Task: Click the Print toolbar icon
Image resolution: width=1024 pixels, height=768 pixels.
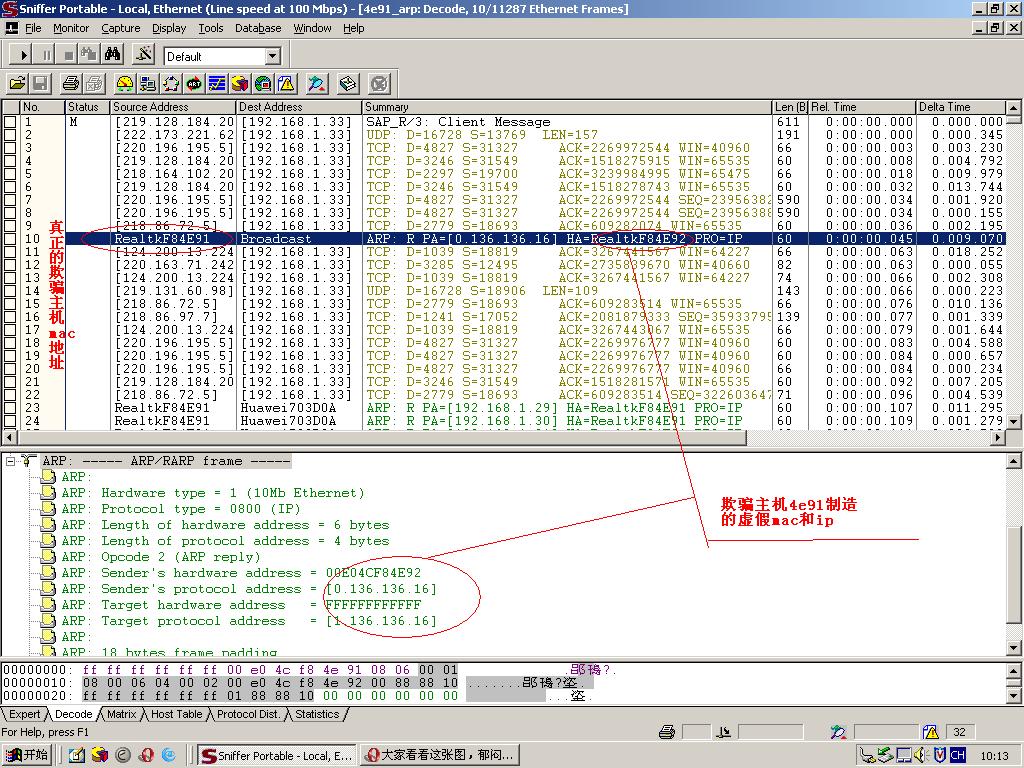Action: point(71,84)
